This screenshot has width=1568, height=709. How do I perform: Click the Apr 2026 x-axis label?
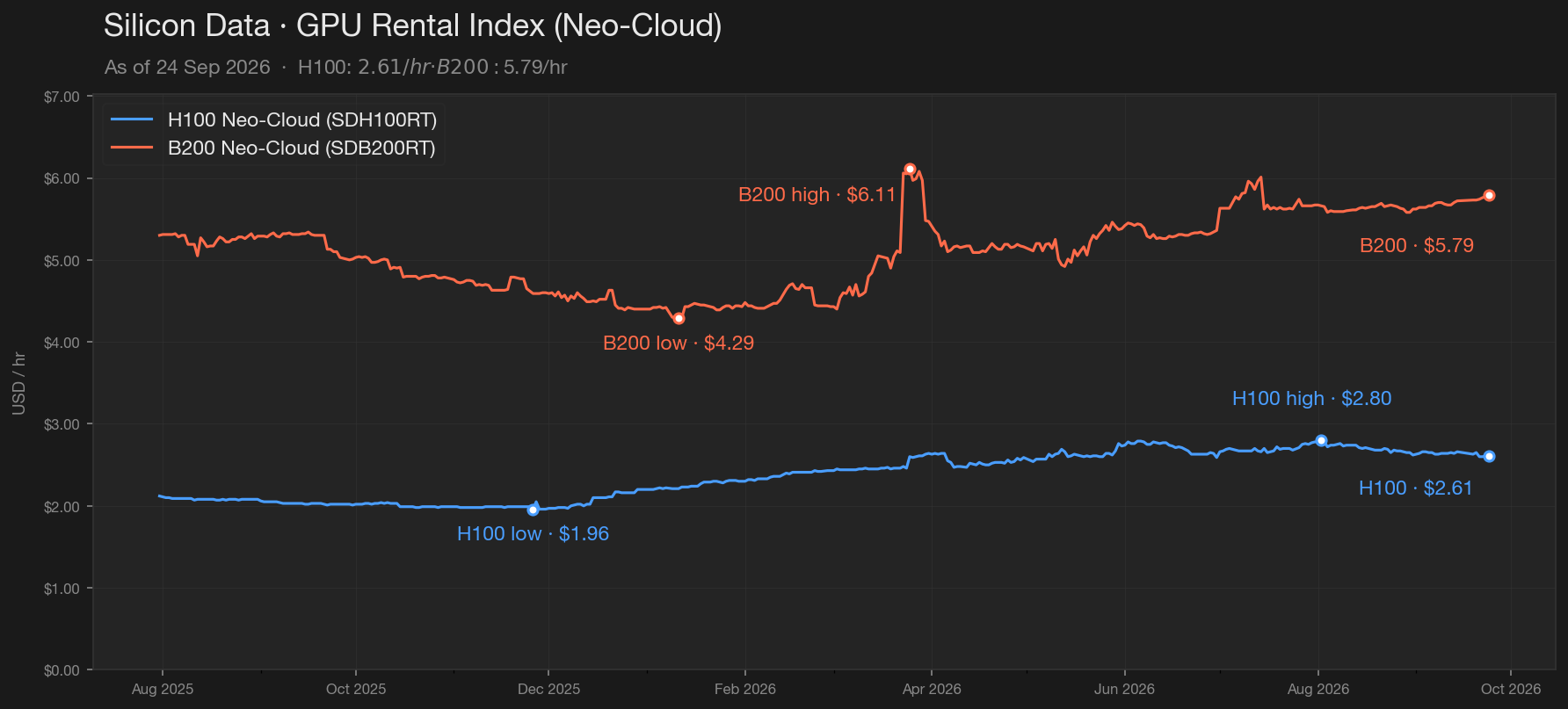(932, 689)
